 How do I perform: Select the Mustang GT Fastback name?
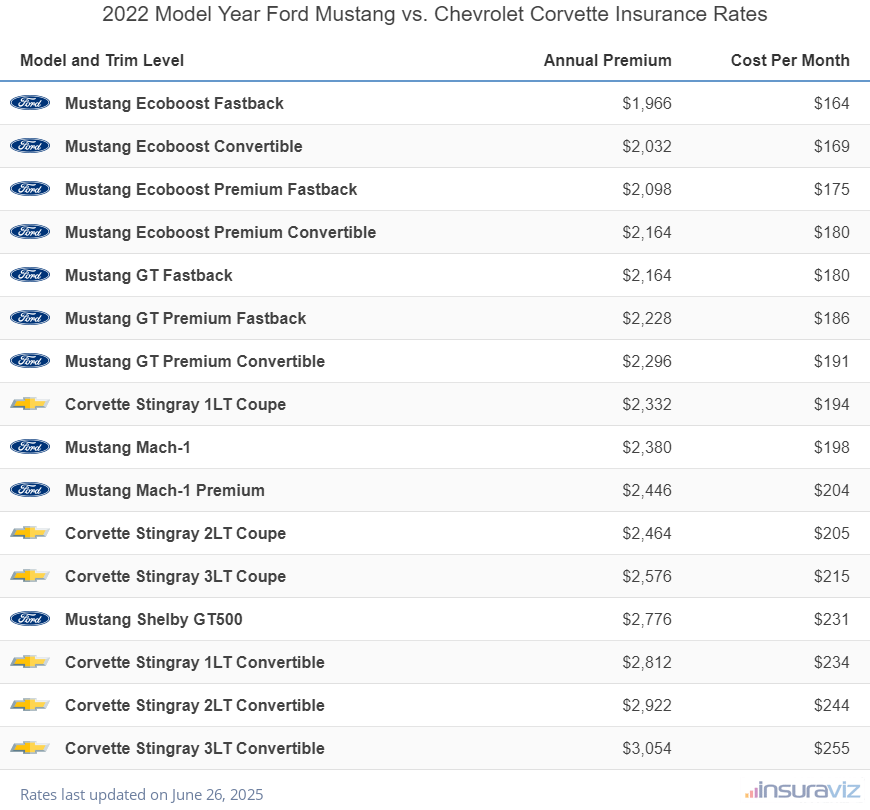point(149,275)
